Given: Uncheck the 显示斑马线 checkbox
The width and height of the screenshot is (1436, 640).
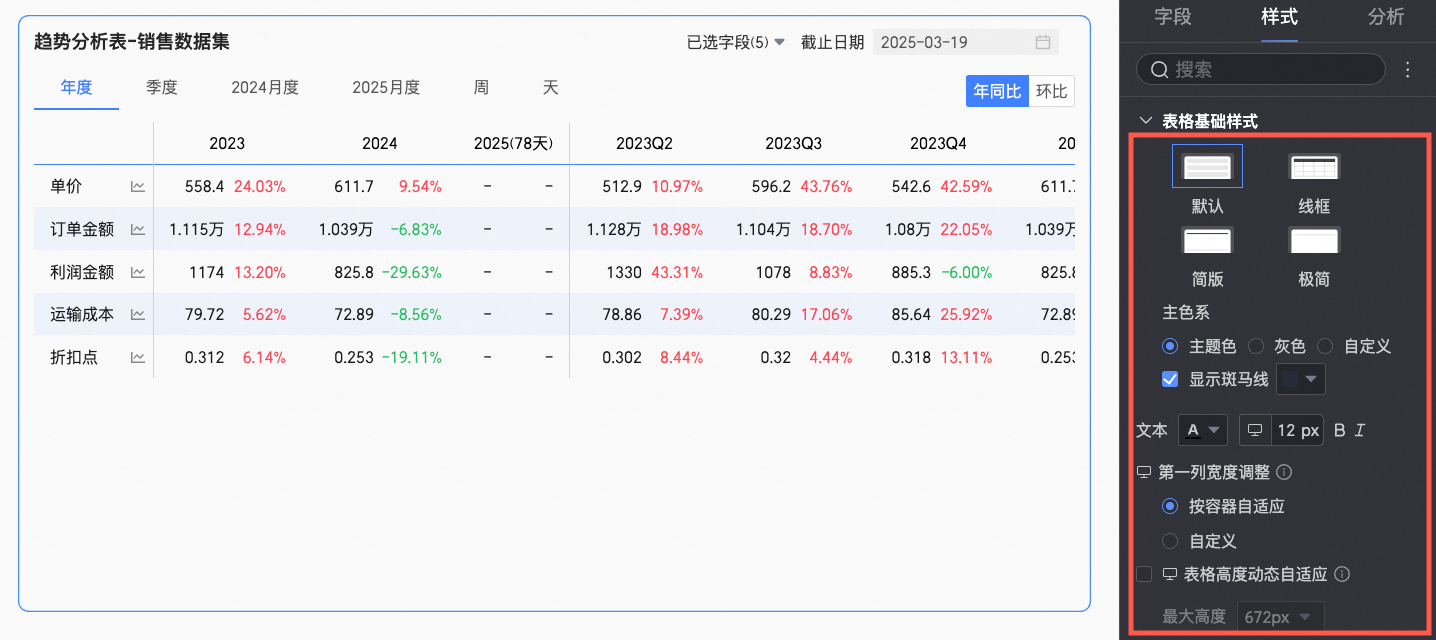Looking at the screenshot, I should pos(1170,379).
